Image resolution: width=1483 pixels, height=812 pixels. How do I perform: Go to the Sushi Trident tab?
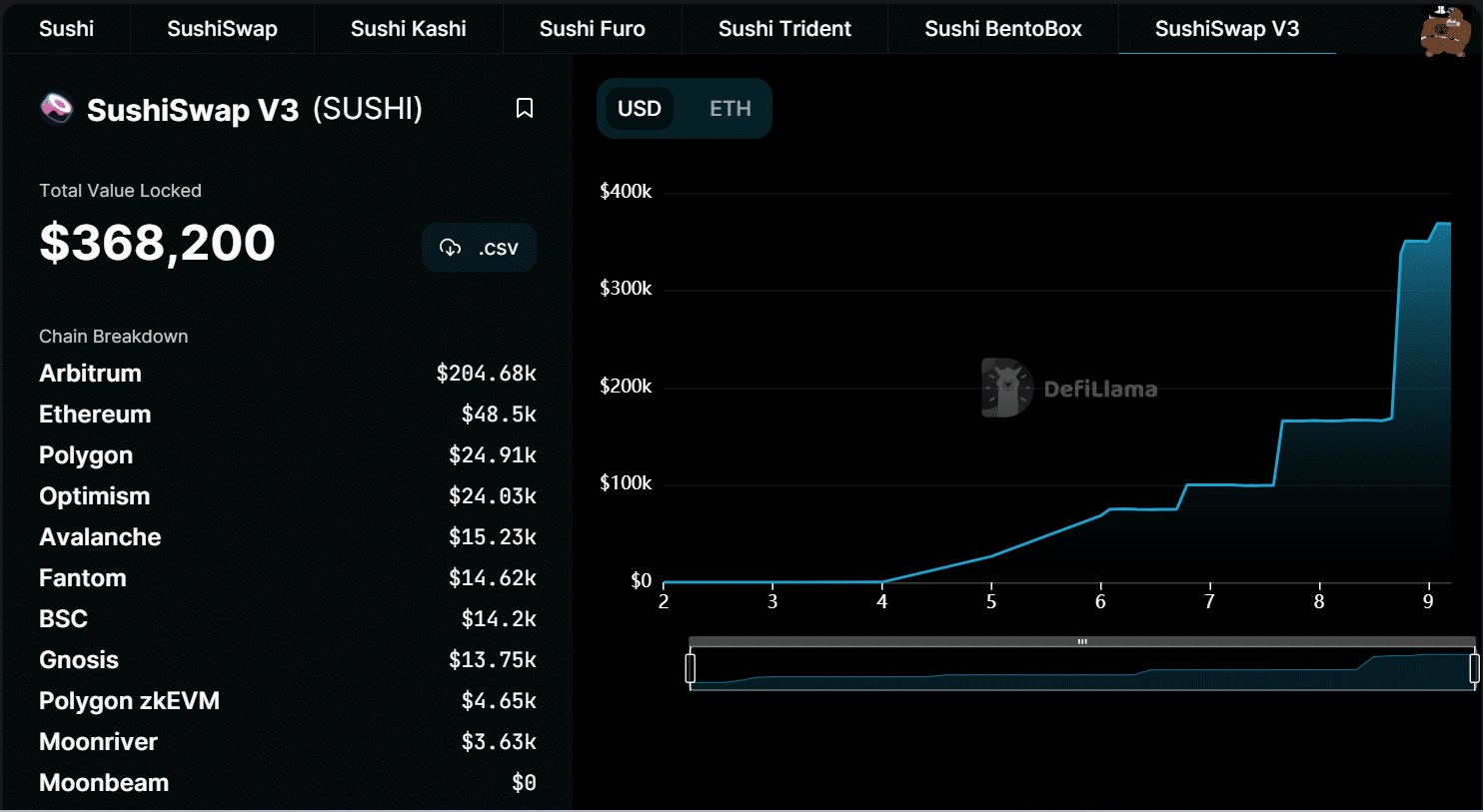click(x=784, y=29)
